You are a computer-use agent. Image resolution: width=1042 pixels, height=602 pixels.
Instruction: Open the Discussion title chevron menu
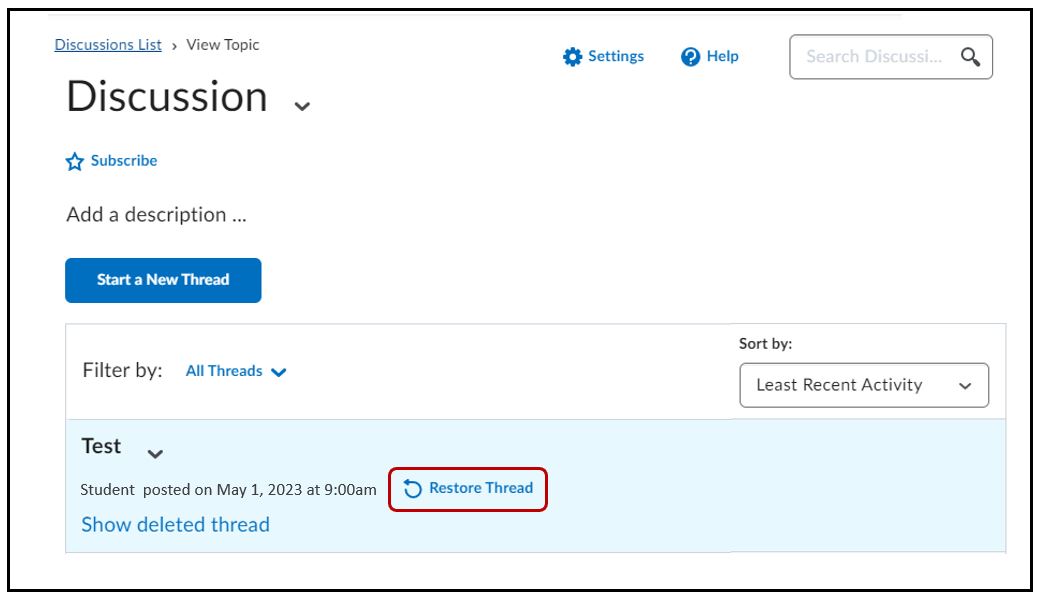[302, 106]
